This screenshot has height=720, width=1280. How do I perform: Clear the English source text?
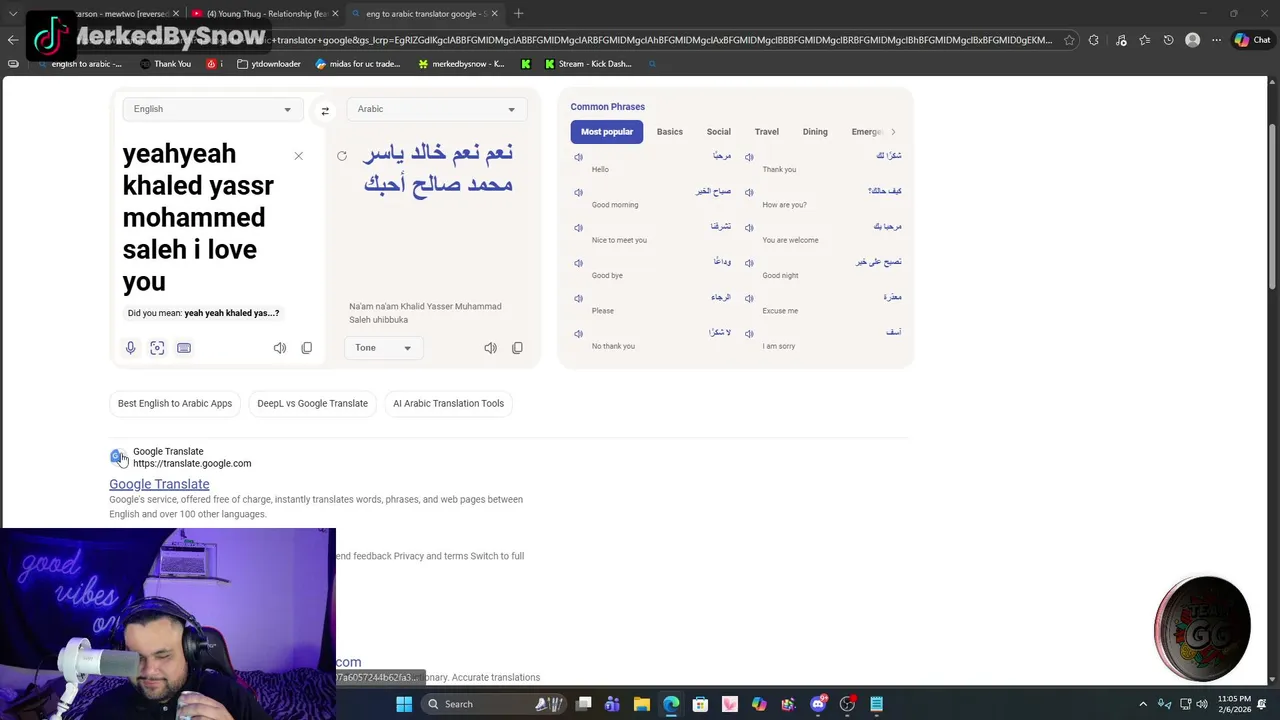click(x=298, y=156)
